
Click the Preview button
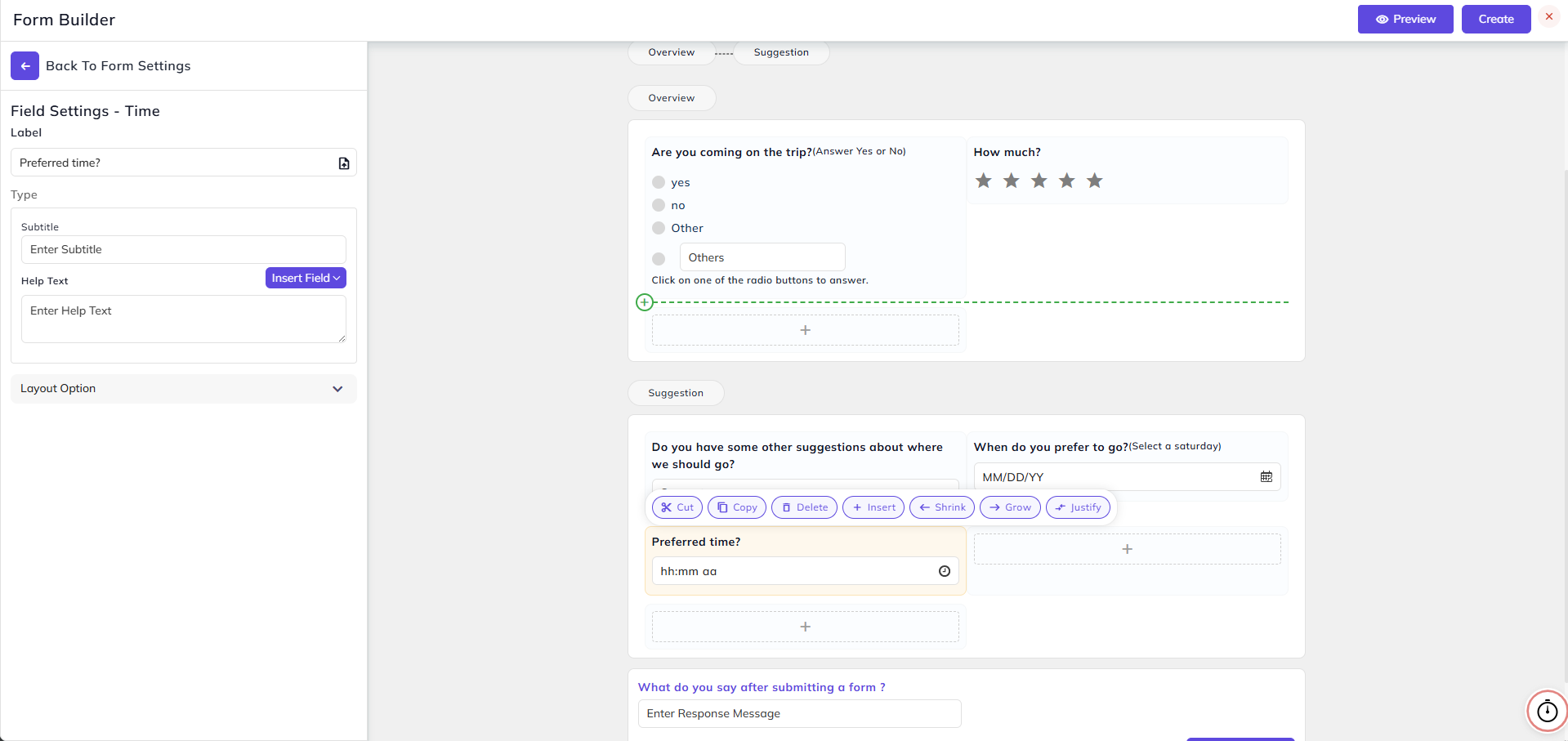tap(1405, 19)
